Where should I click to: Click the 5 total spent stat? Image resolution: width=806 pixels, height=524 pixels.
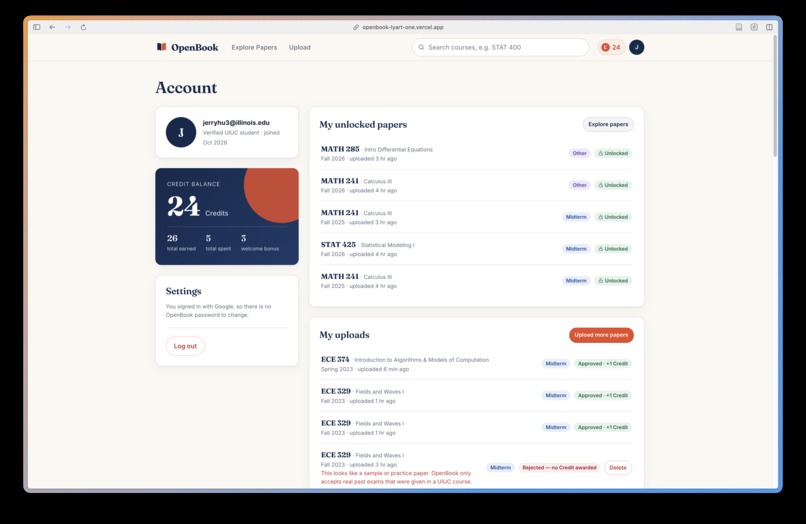click(x=218, y=243)
